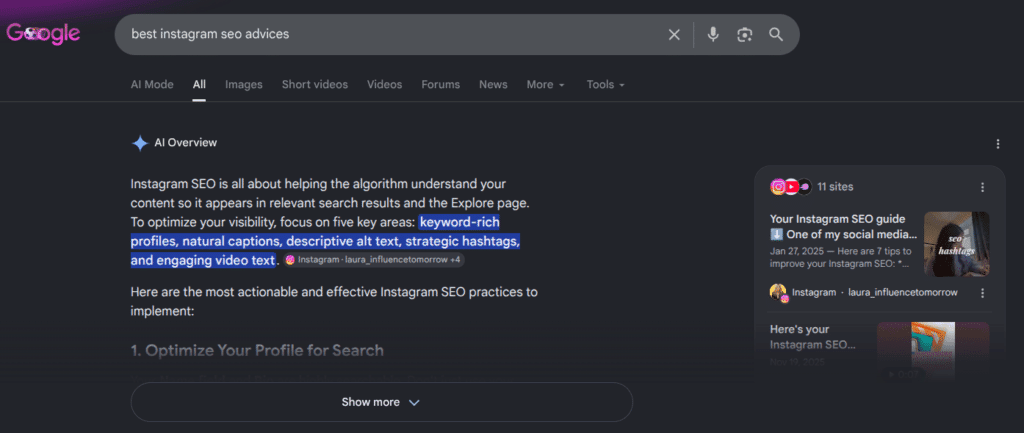The height and width of the screenshot is (433, 1024).
Task: Click the AI Overview sparkle icon
Action: [140, 143]
